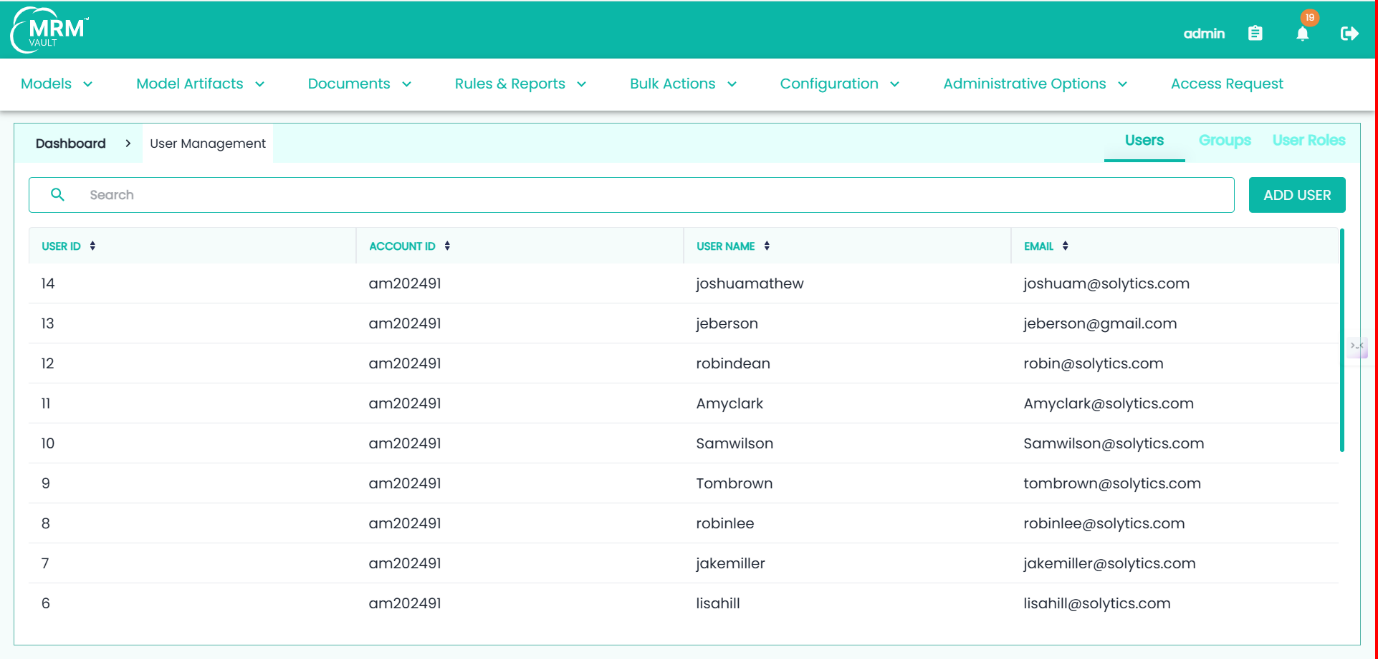Go to Dashboard breadcrumb link
Image resolution: width=1378 pixels, height=659 pixels.
point(70,143)
